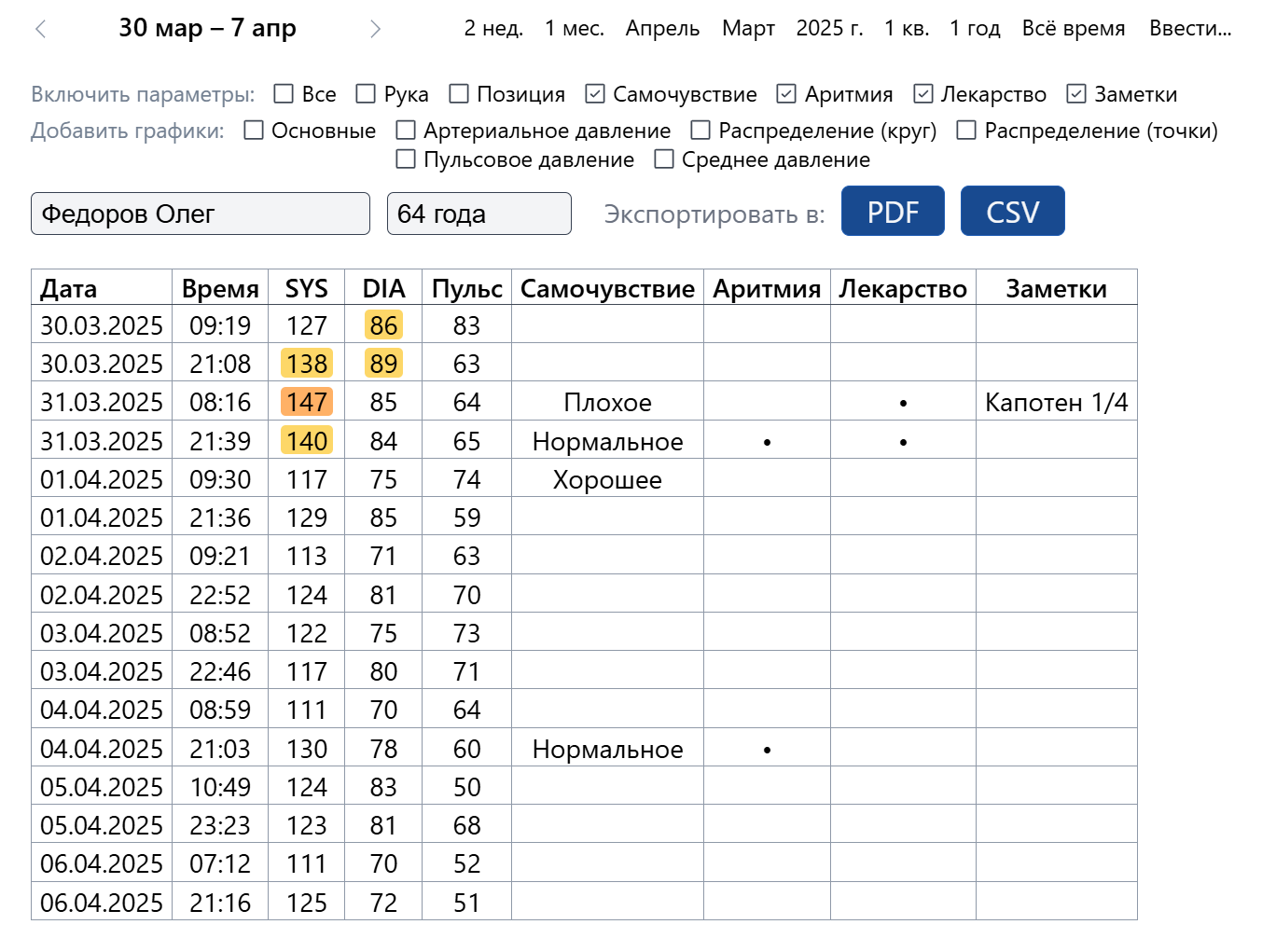Navigate to next date range with right arrow
Image resolution: width=1262 pixels, height=952 pixels.
pos(376,29)
